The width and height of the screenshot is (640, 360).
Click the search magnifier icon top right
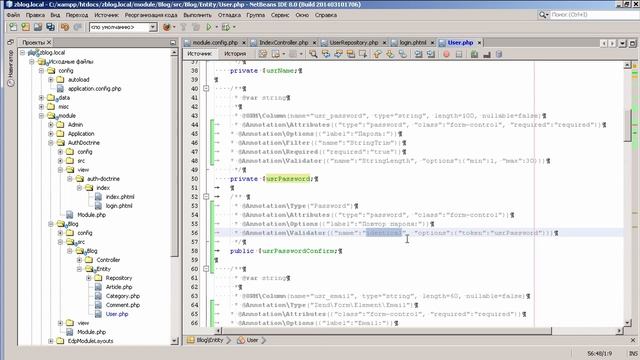coord(542,15)
